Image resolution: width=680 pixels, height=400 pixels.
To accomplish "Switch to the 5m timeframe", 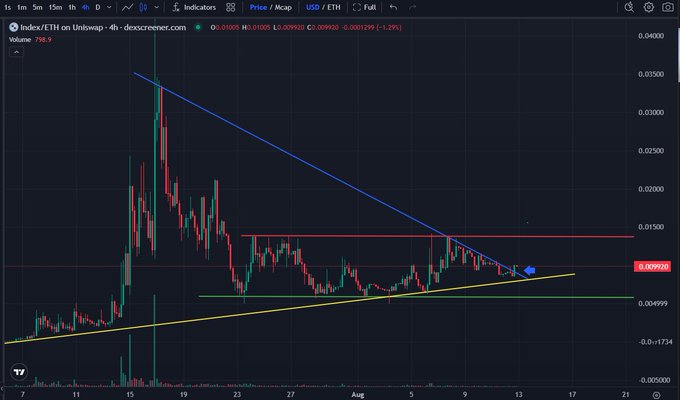I will (38, 7).
